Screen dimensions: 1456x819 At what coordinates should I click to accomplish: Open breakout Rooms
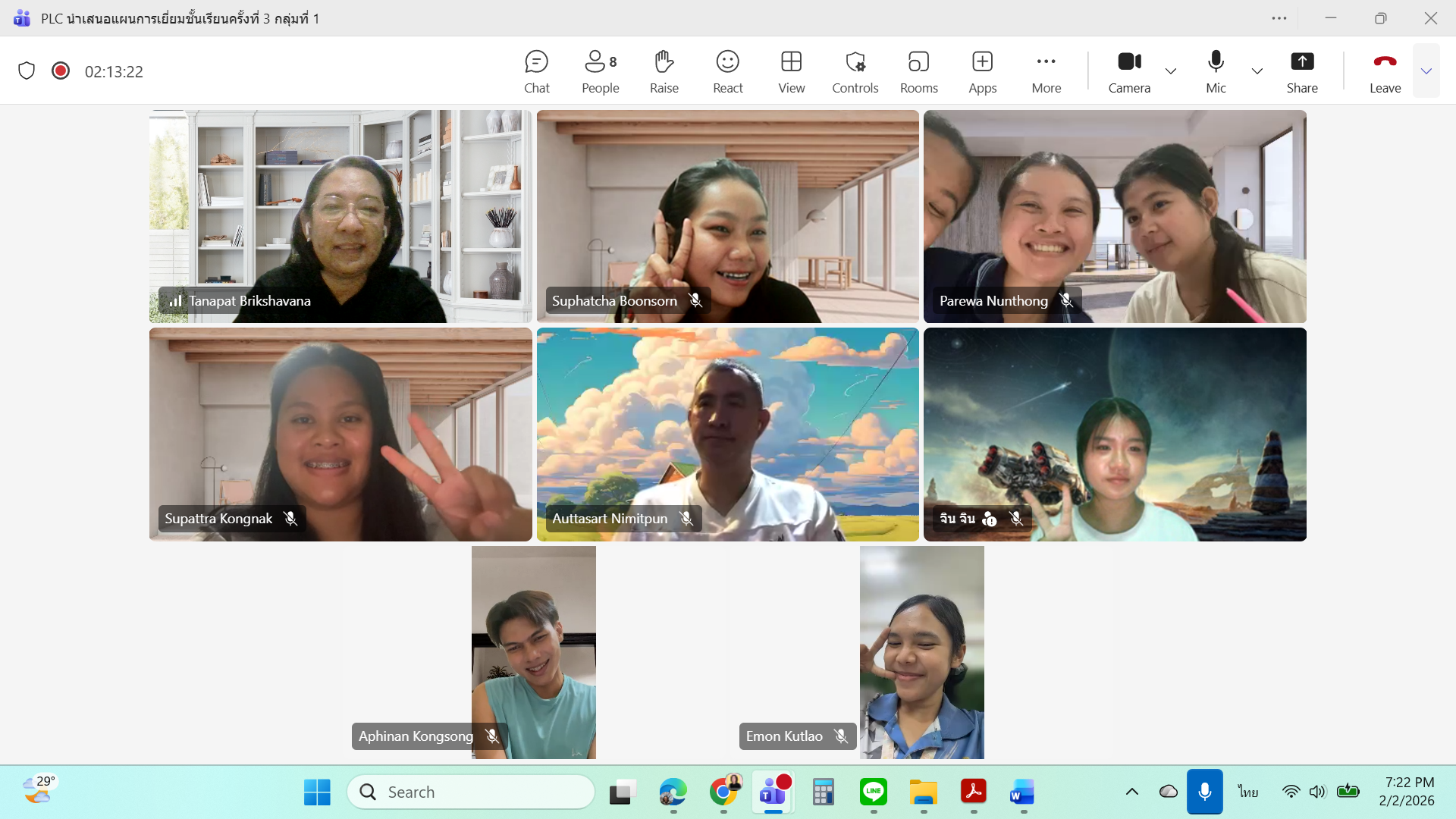click(x=918, y=71)
